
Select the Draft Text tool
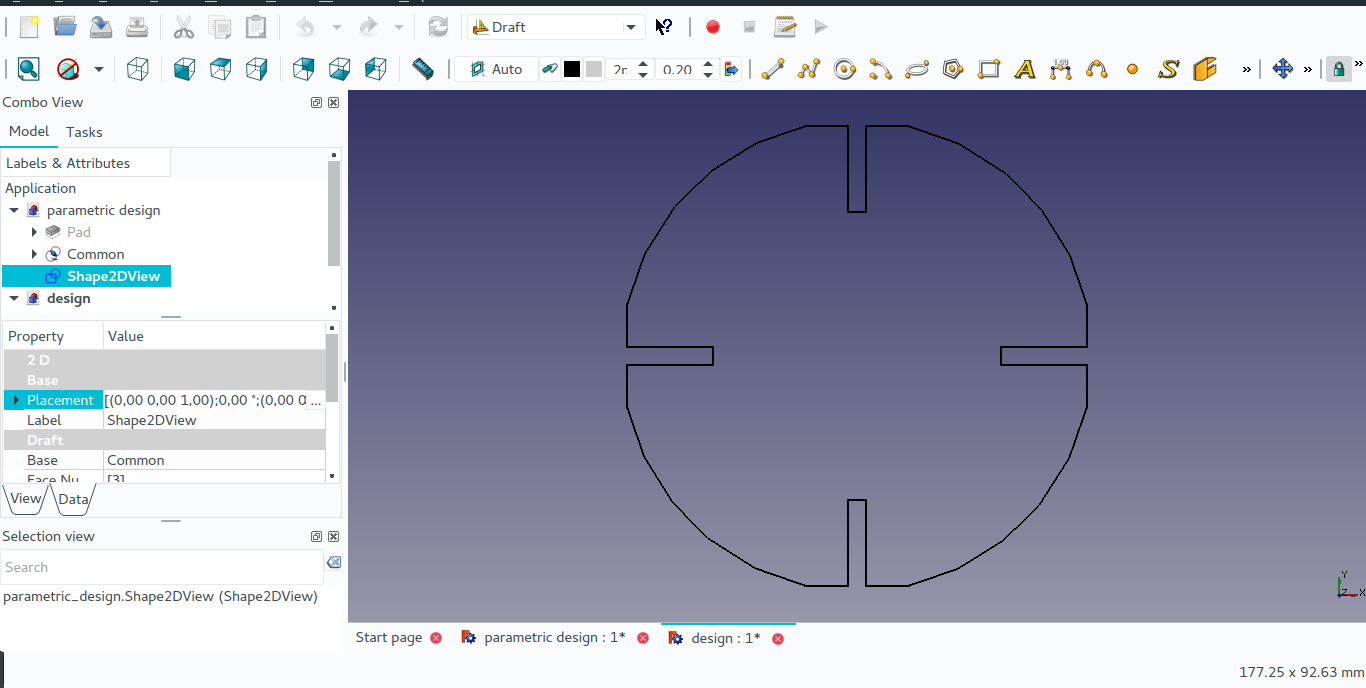(1025, 68)
